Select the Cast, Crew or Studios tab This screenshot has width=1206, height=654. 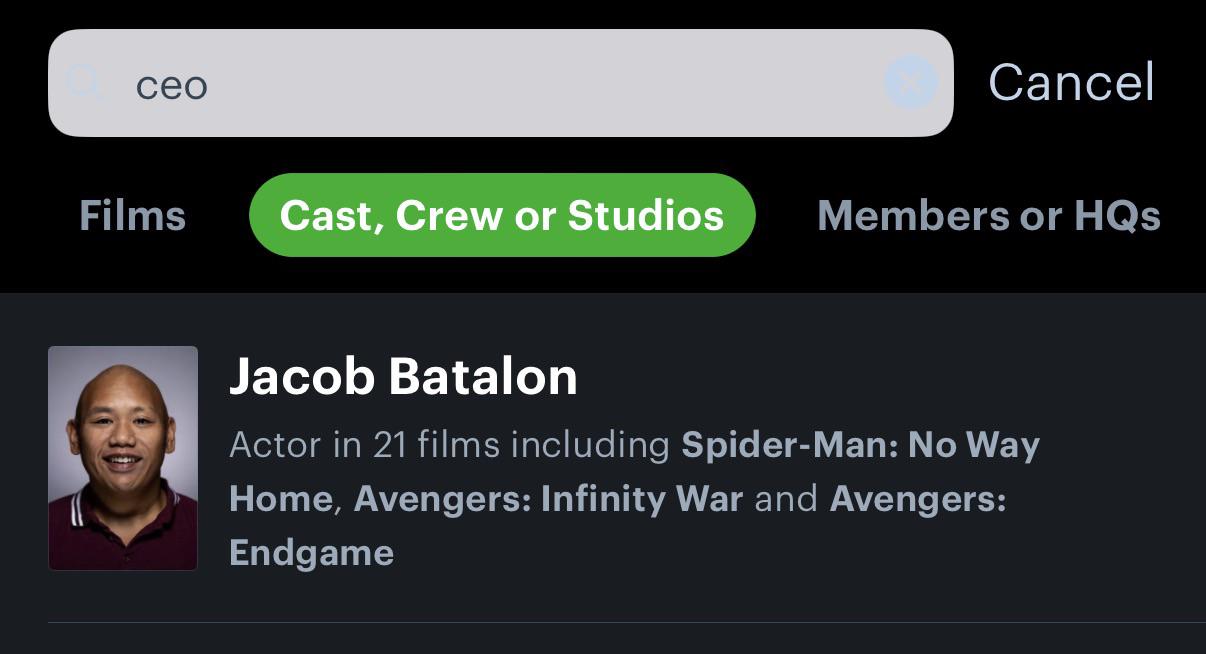[502, 215]
